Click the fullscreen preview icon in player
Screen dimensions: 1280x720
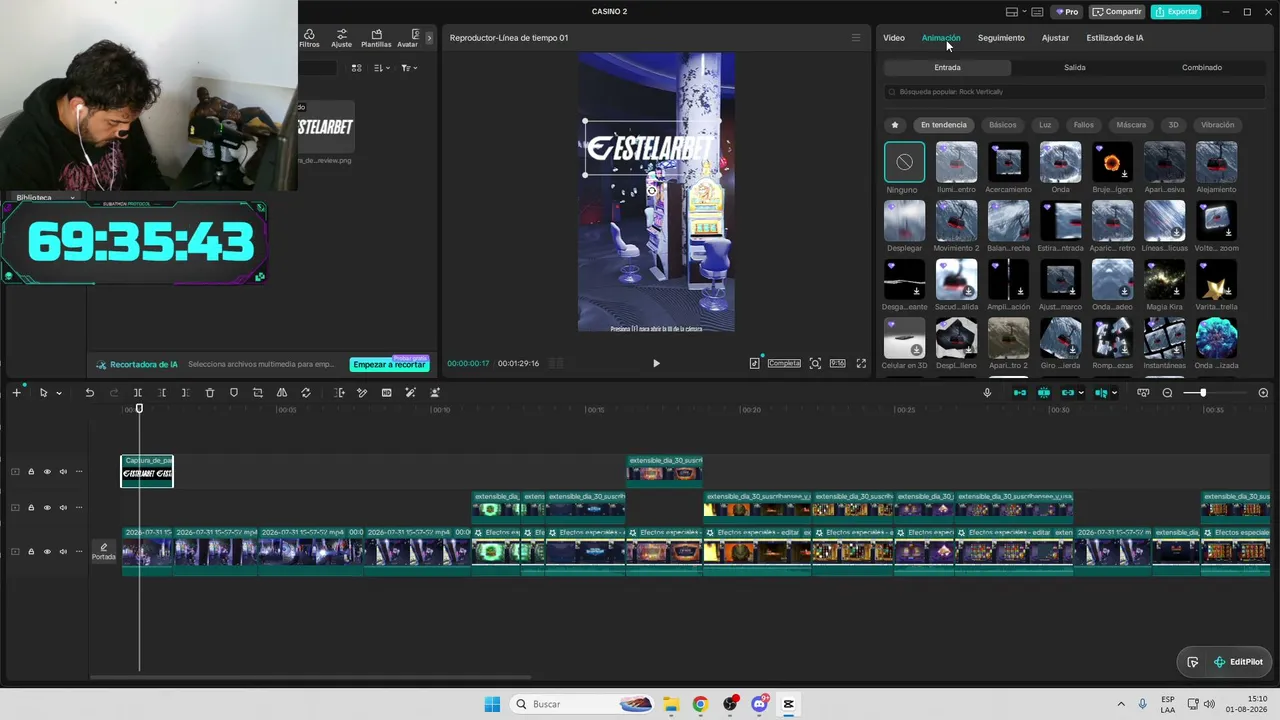coord(861,363)
